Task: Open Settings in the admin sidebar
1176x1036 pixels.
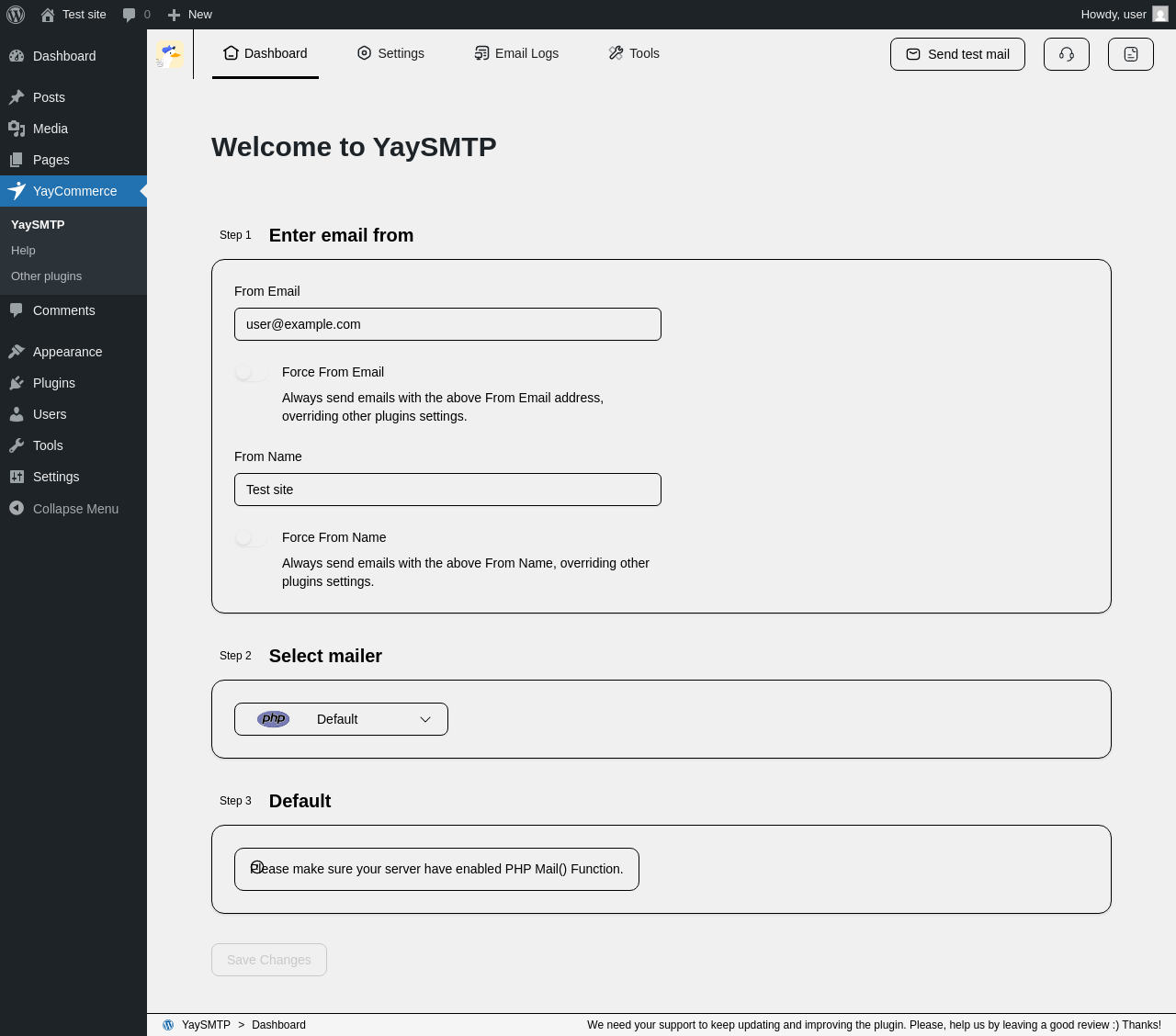Action: click(73, 477)
